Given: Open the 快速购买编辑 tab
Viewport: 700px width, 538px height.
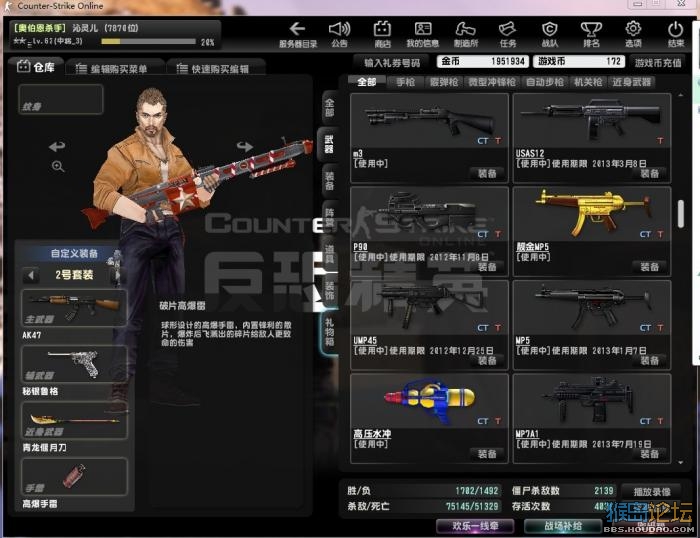Looking at the screenshot, I should 216,68.
